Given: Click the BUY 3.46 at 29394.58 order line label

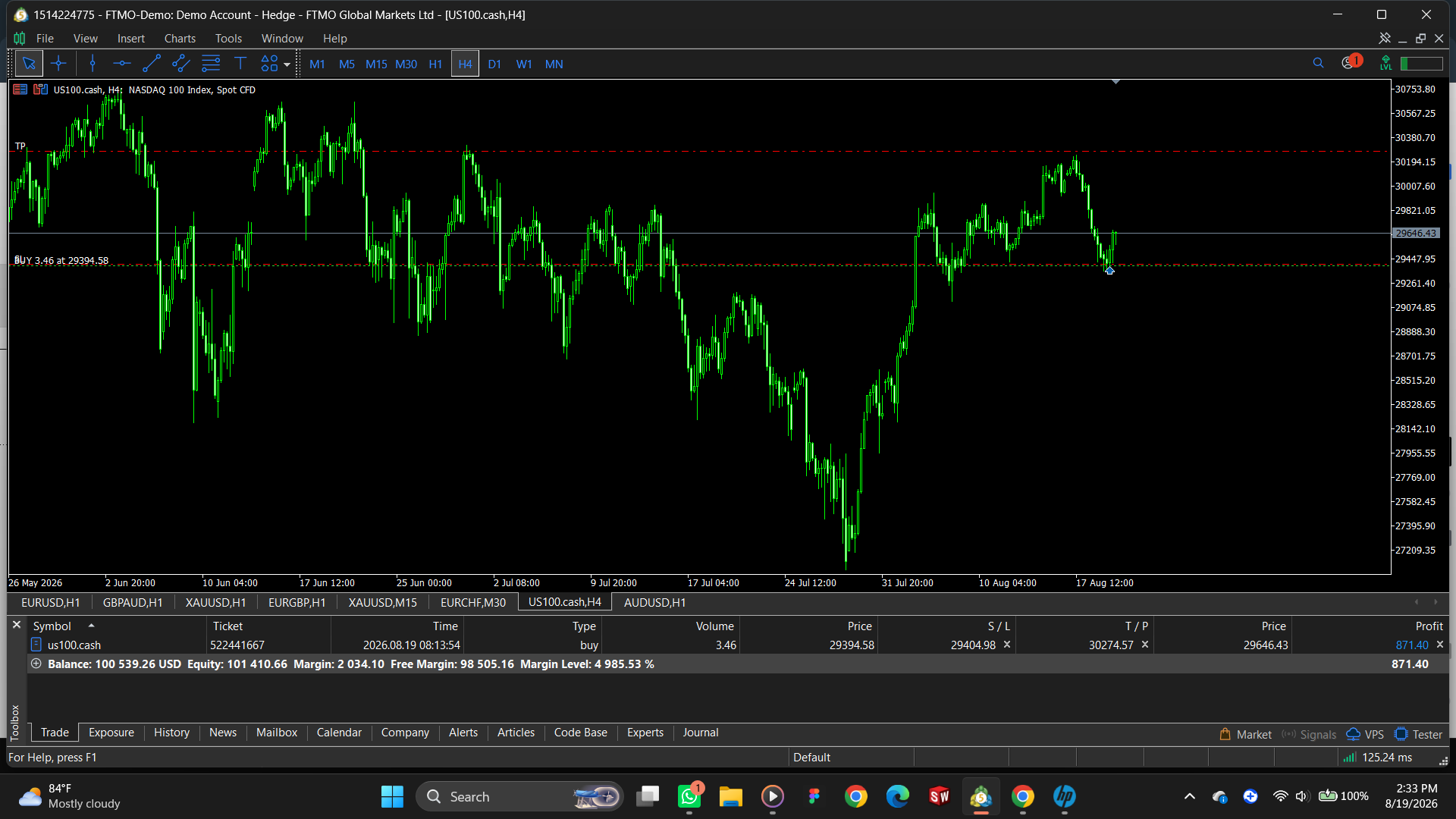Looking at the screenshot, I should click(61, 260).
